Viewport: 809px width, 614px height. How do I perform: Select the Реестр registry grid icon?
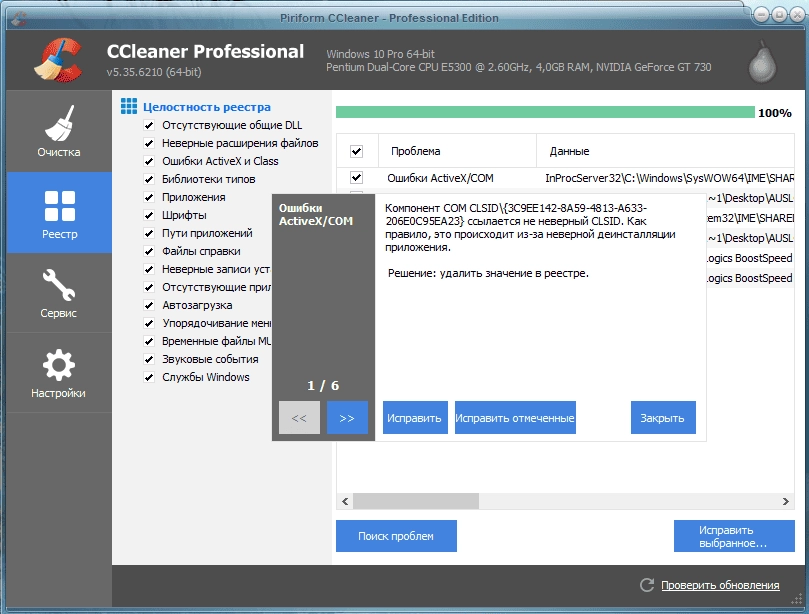pos(59,206)
